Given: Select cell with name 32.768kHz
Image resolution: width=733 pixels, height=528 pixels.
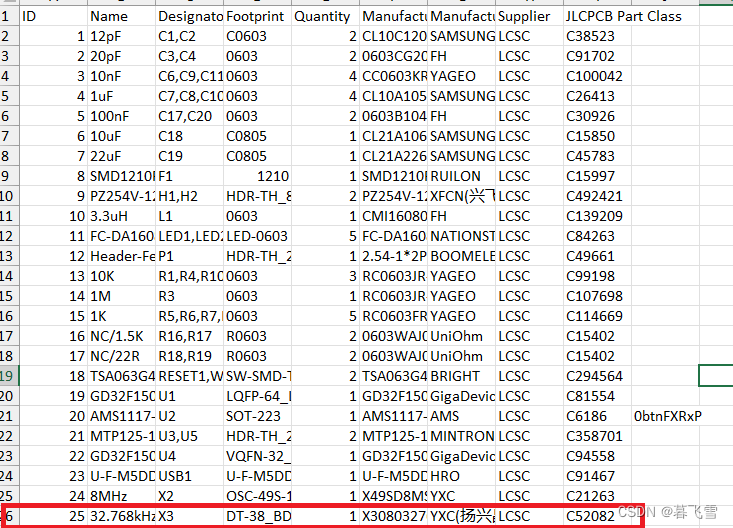Looking at the screenshot, I should pyautogui.click(x=121, y=516).
